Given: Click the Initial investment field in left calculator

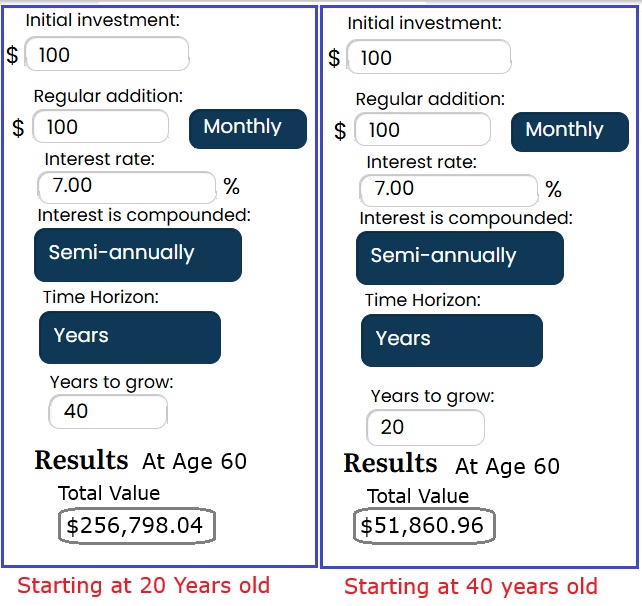Looking at the screenshot, I should (106, 54).
